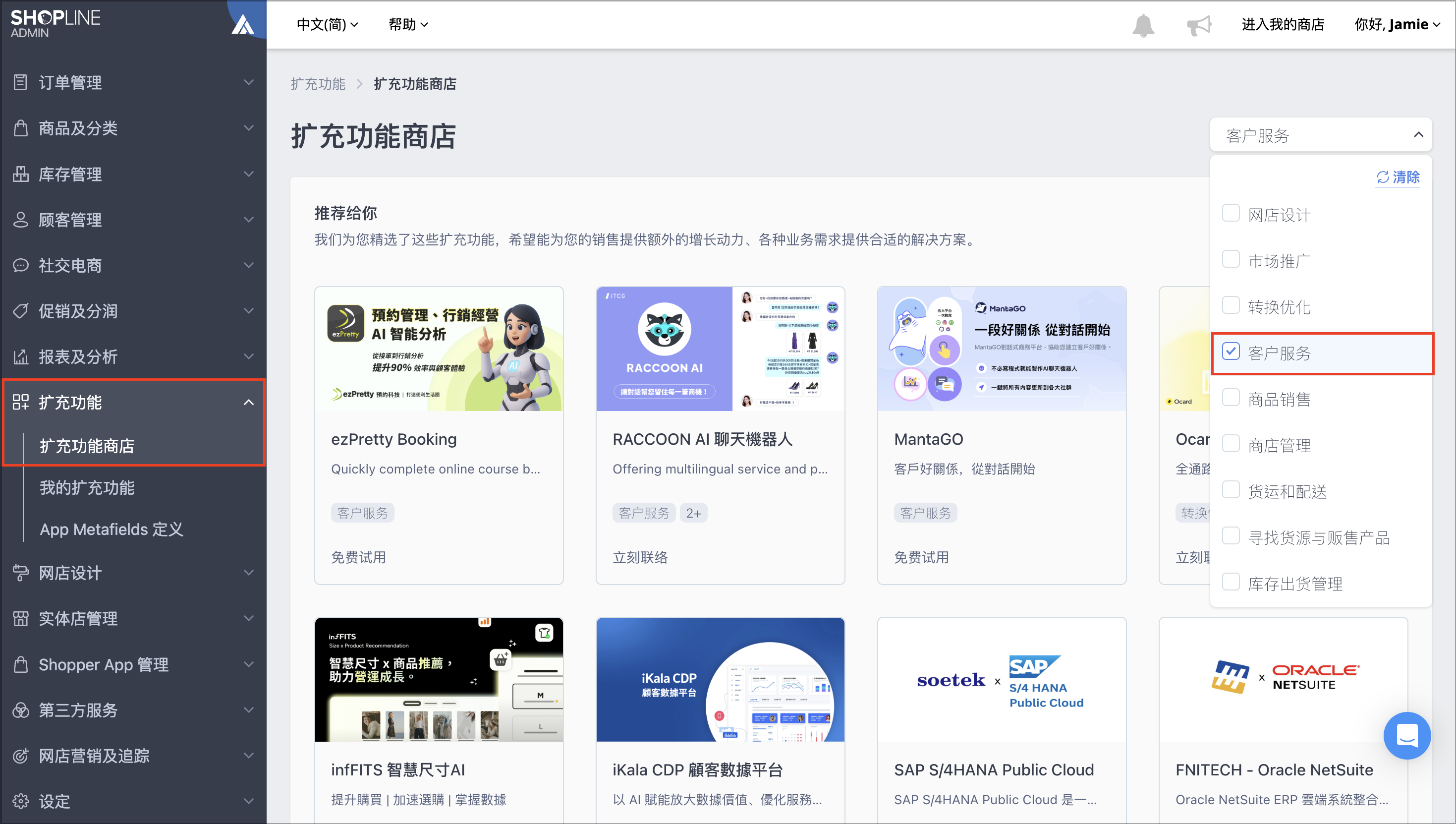Click the Shopper App 管理 bag icon
Viewport: 1456px width, 824px height.
click(20, 664)
